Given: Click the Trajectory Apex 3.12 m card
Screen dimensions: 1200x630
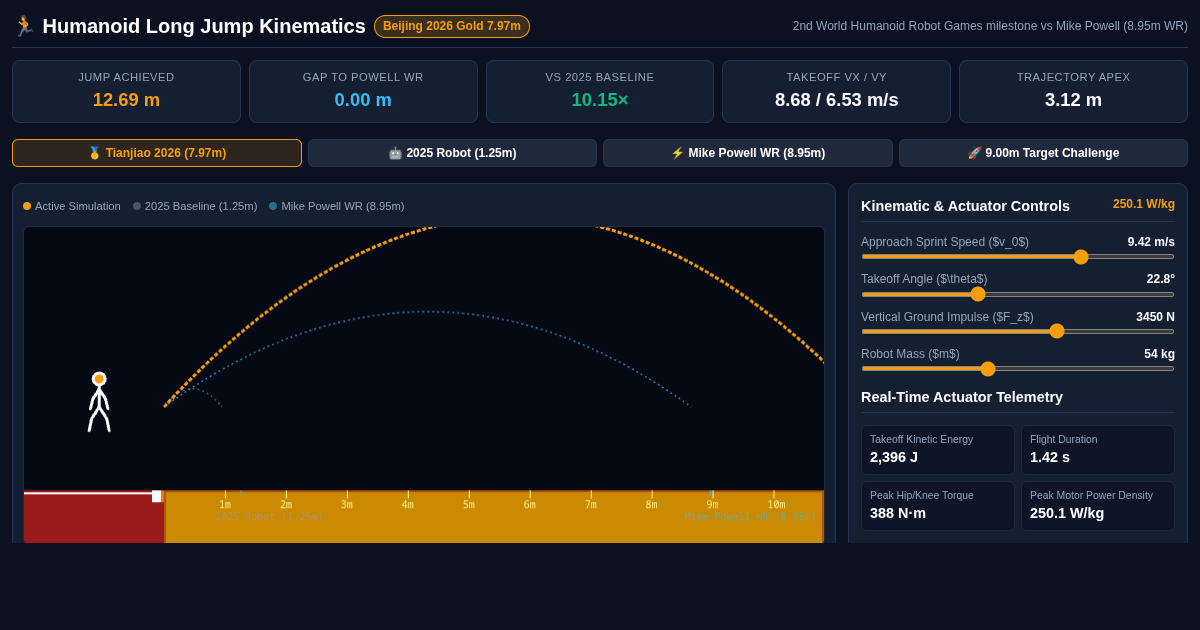Looking at the screenshot, I should tap(1074, 91).
